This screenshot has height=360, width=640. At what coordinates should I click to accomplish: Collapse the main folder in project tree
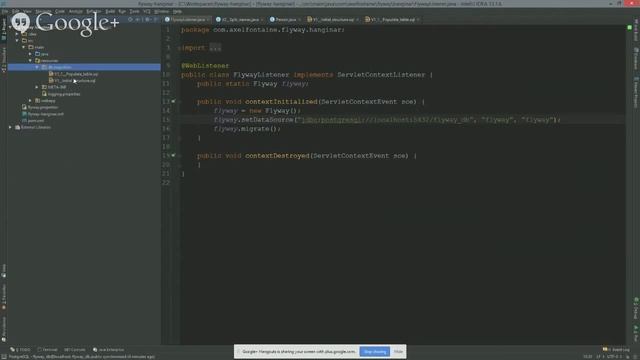24,47
